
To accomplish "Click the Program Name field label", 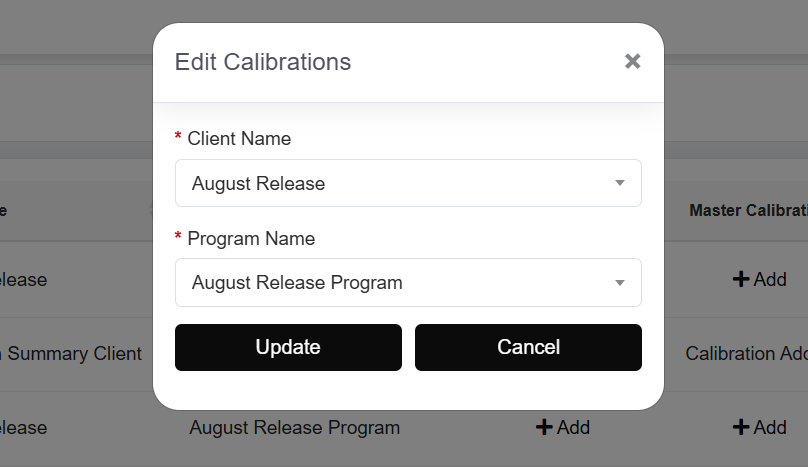I will click(251, 239).
